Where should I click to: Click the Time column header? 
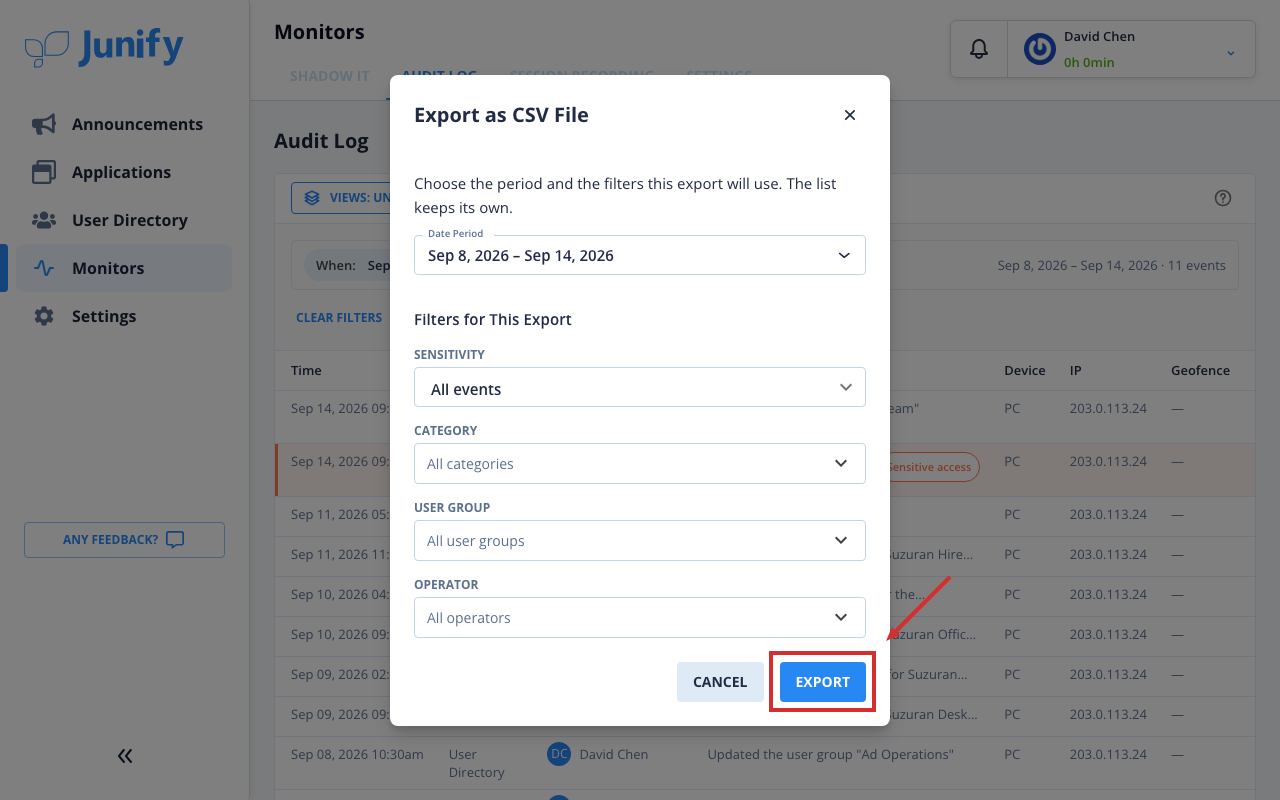point(306,370)
